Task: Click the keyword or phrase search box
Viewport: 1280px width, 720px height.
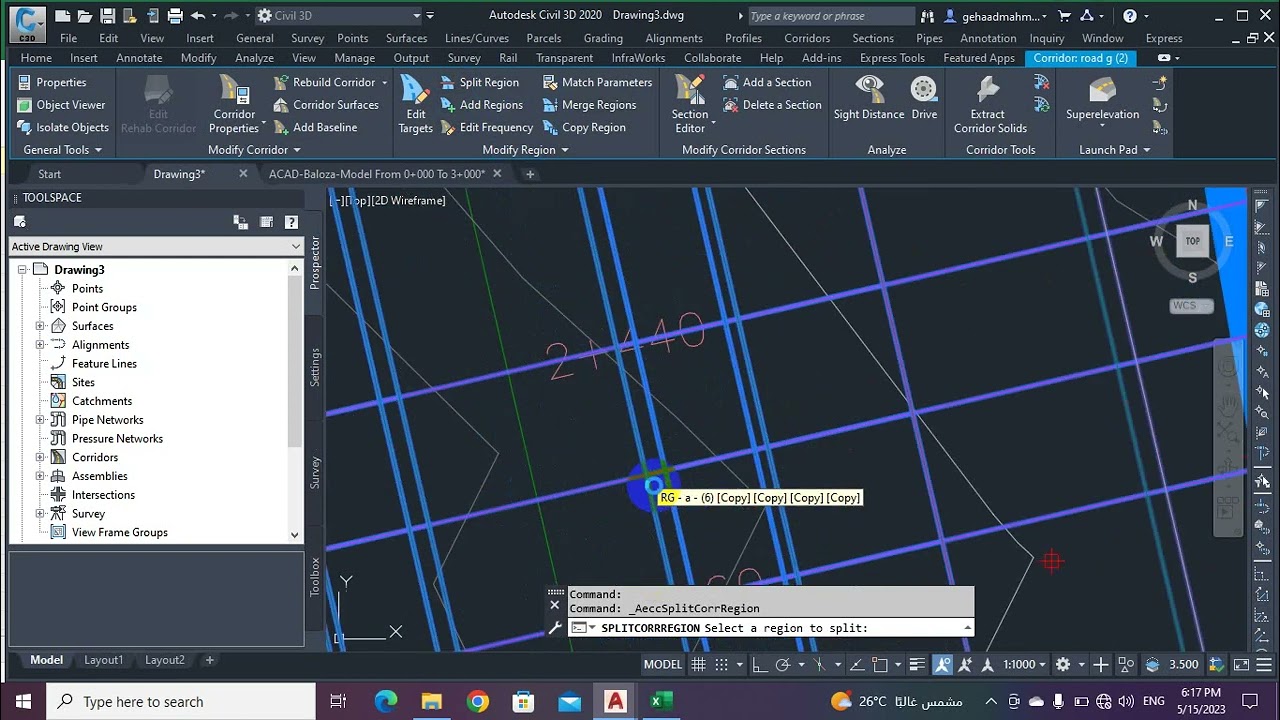Action: [830, 16]
